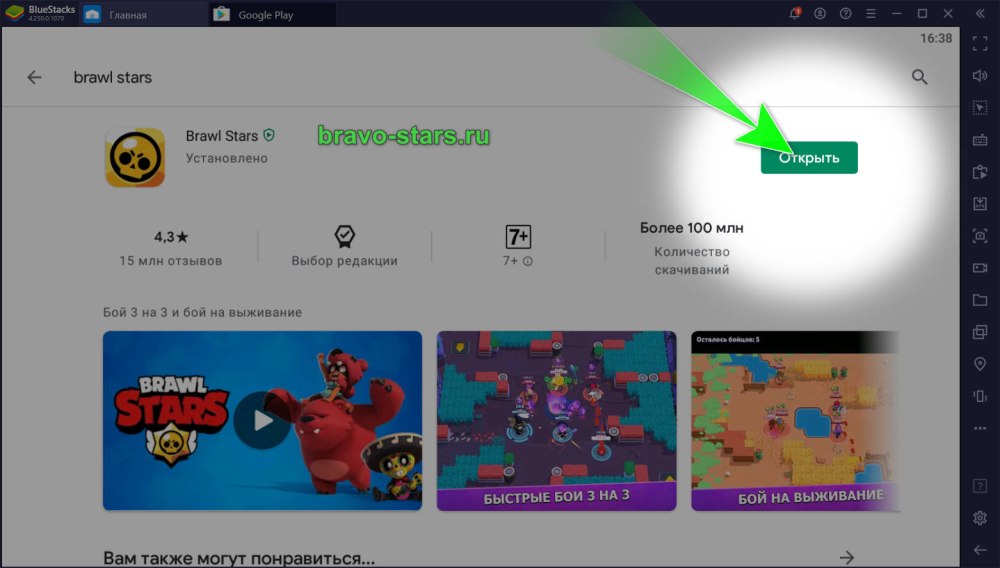Open BlueStacks settings gear icon
The width and height of the screenshot is (1000, 568).
click(980, 518)
